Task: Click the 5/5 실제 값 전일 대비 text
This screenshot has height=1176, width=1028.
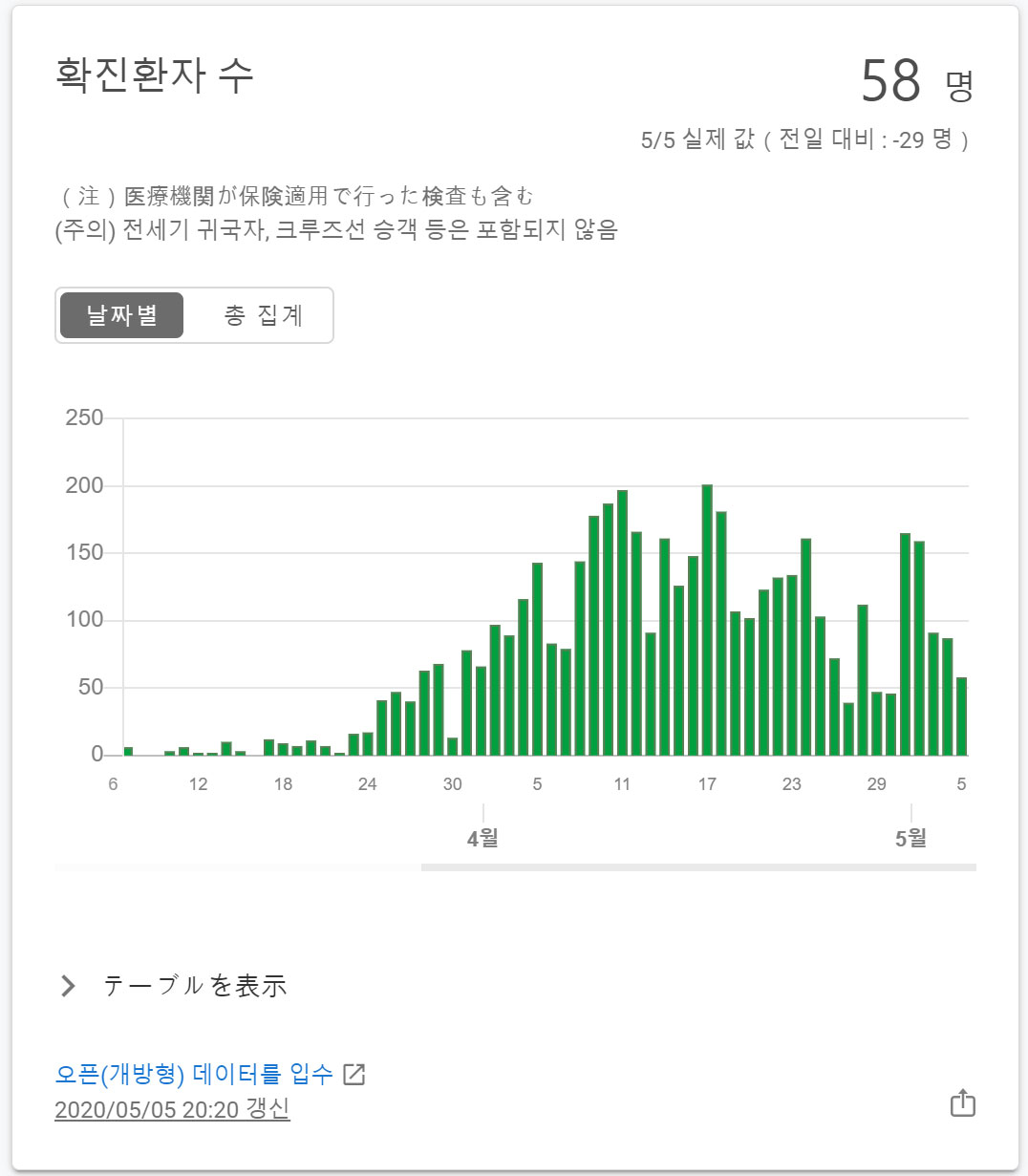Action: 805,139
